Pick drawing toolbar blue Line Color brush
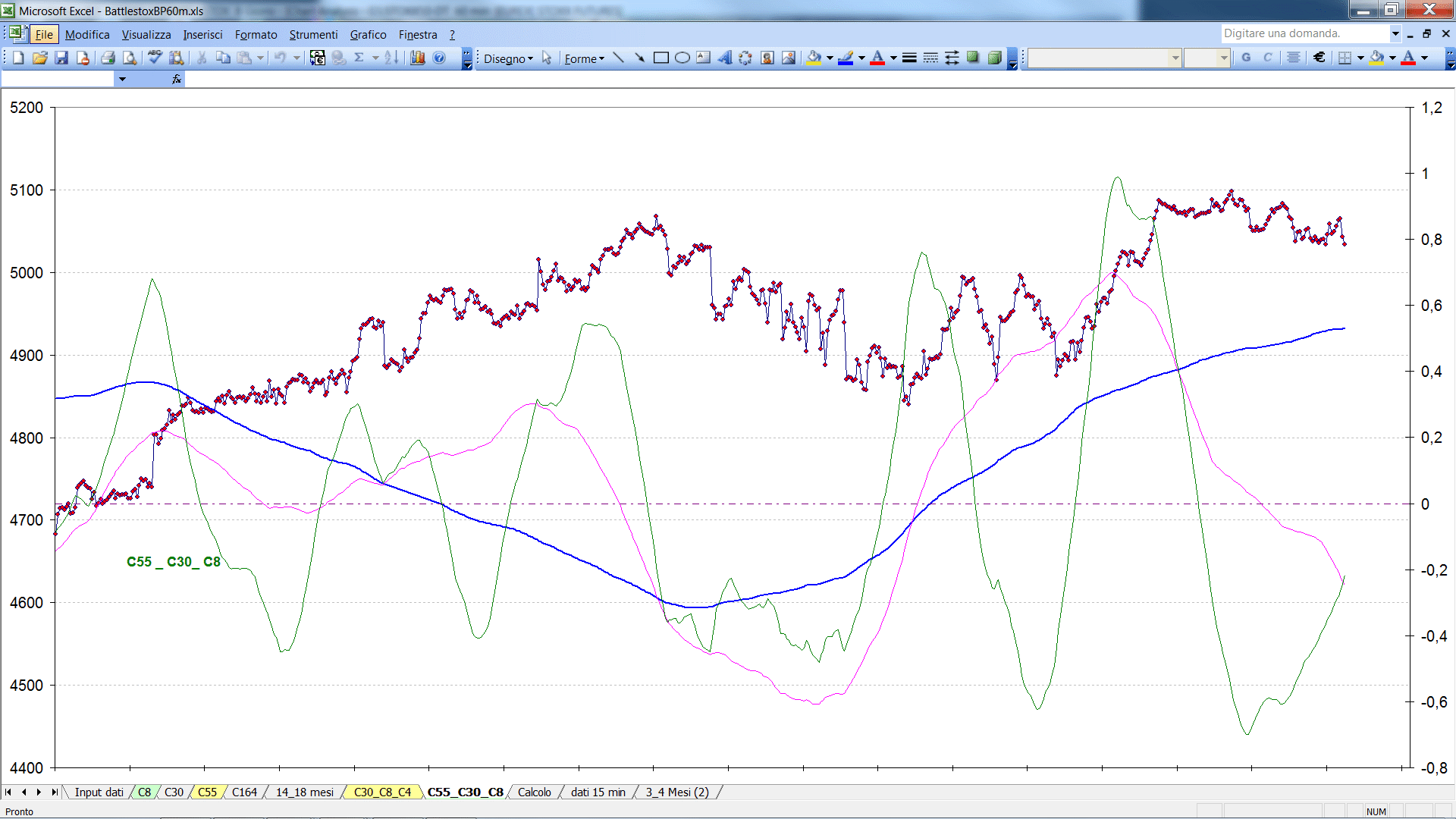1456x819 pixels. 846,58
